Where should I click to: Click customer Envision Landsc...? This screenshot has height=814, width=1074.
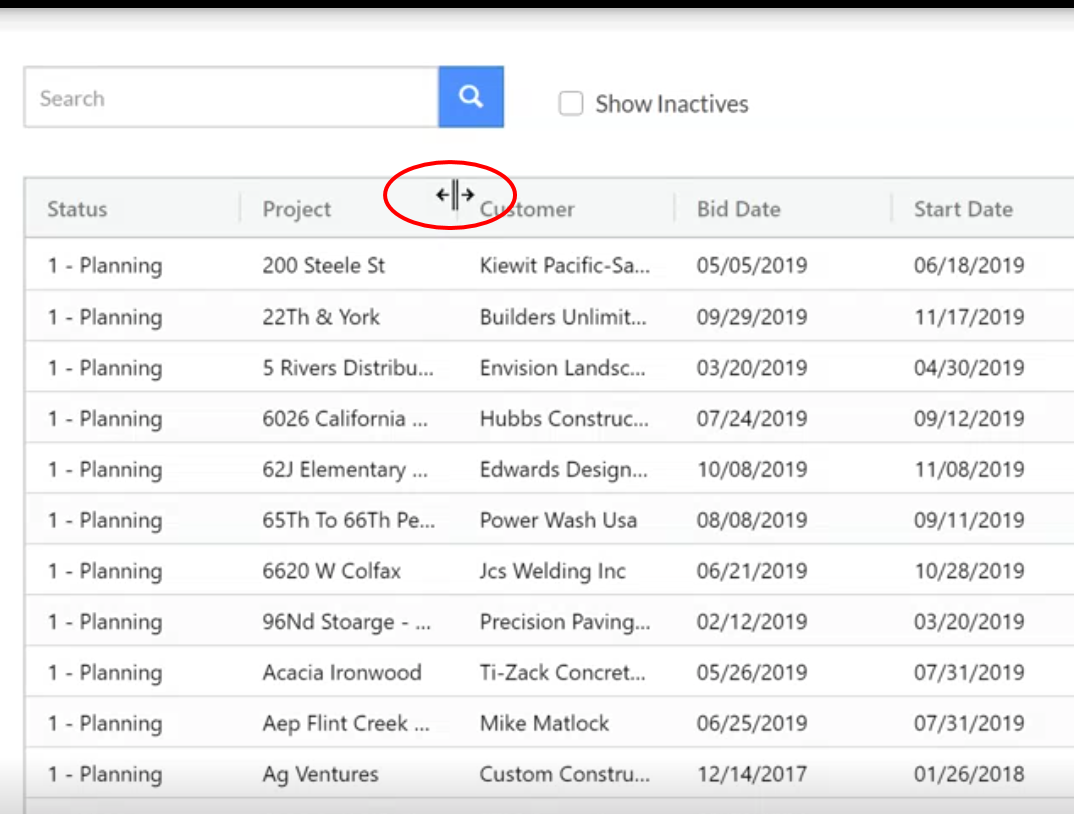click(x=562, y=368)
